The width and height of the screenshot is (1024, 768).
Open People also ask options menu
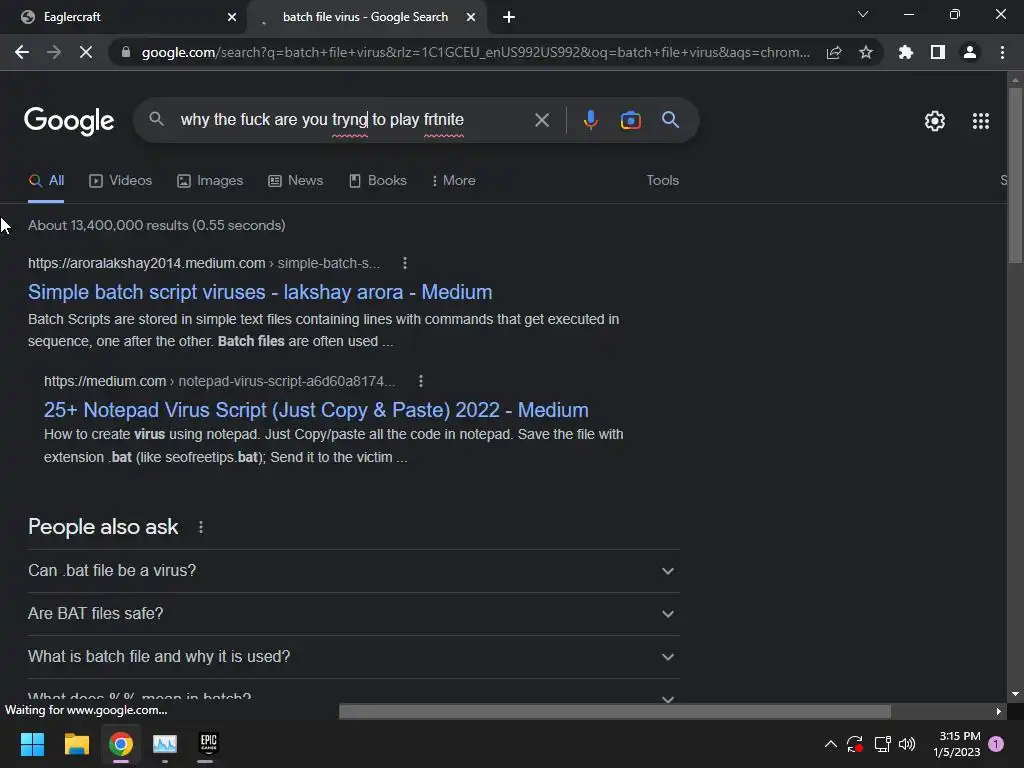(x=200, y=527)
